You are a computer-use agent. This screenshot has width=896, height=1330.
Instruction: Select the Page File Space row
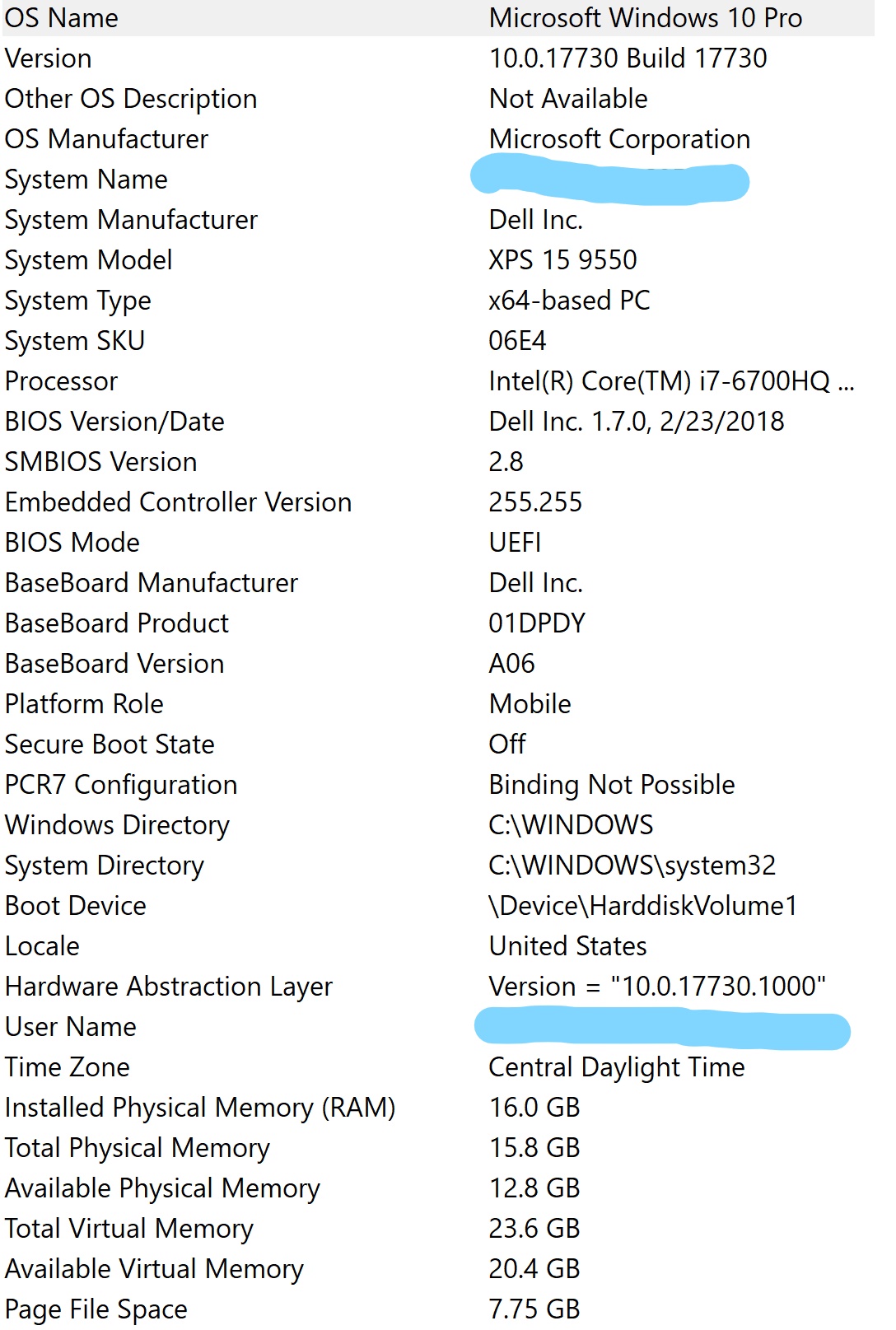pyautogui.click(x=439, y=1309)
